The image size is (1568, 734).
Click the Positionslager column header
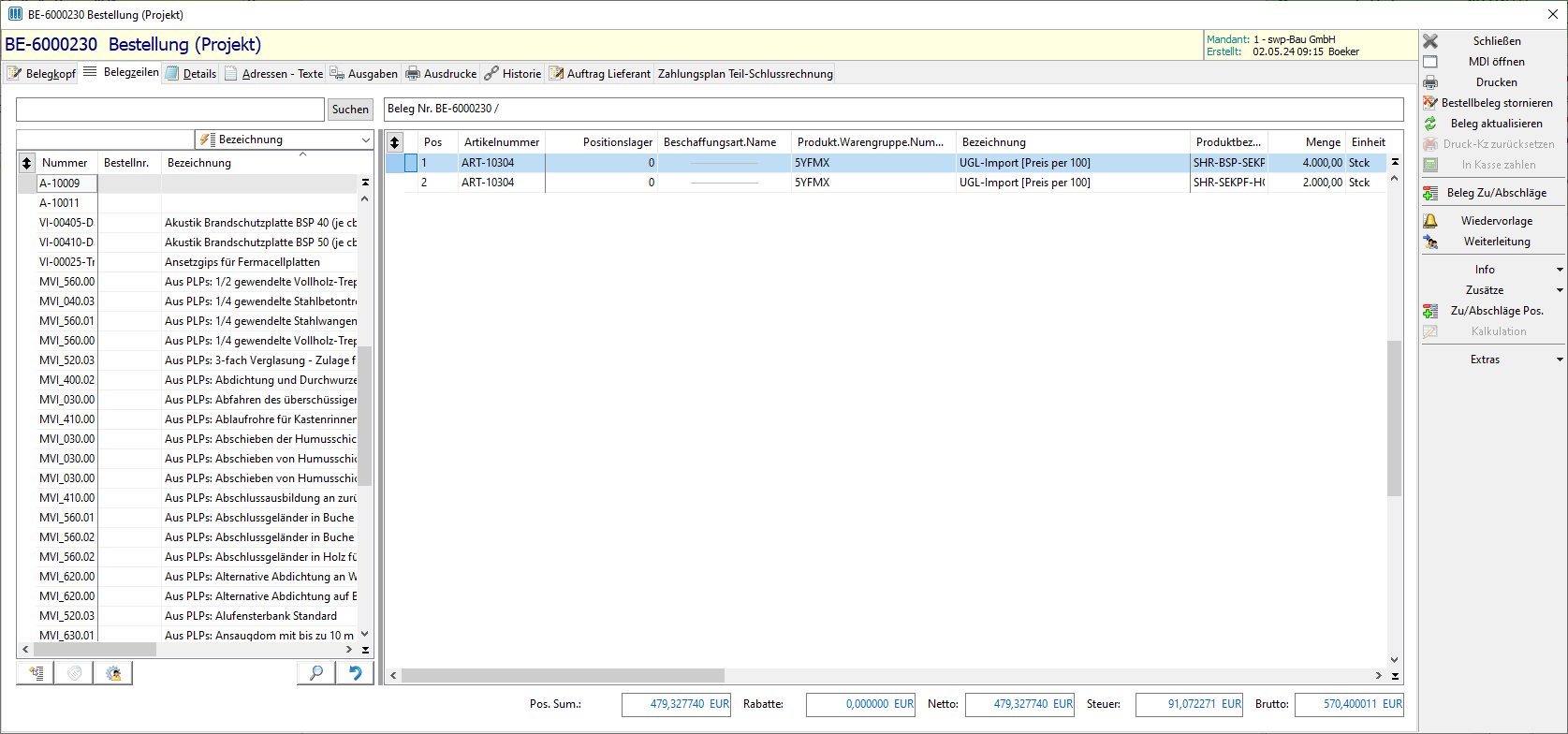[x=602, y=142]
